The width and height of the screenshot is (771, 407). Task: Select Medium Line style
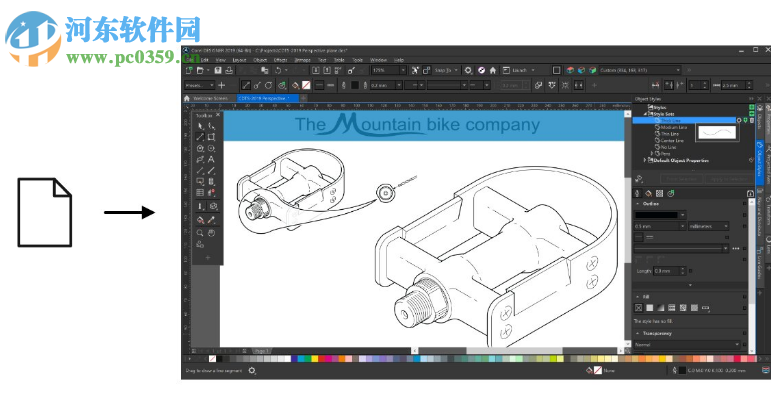pyautogui.click(x=674, y=127)
